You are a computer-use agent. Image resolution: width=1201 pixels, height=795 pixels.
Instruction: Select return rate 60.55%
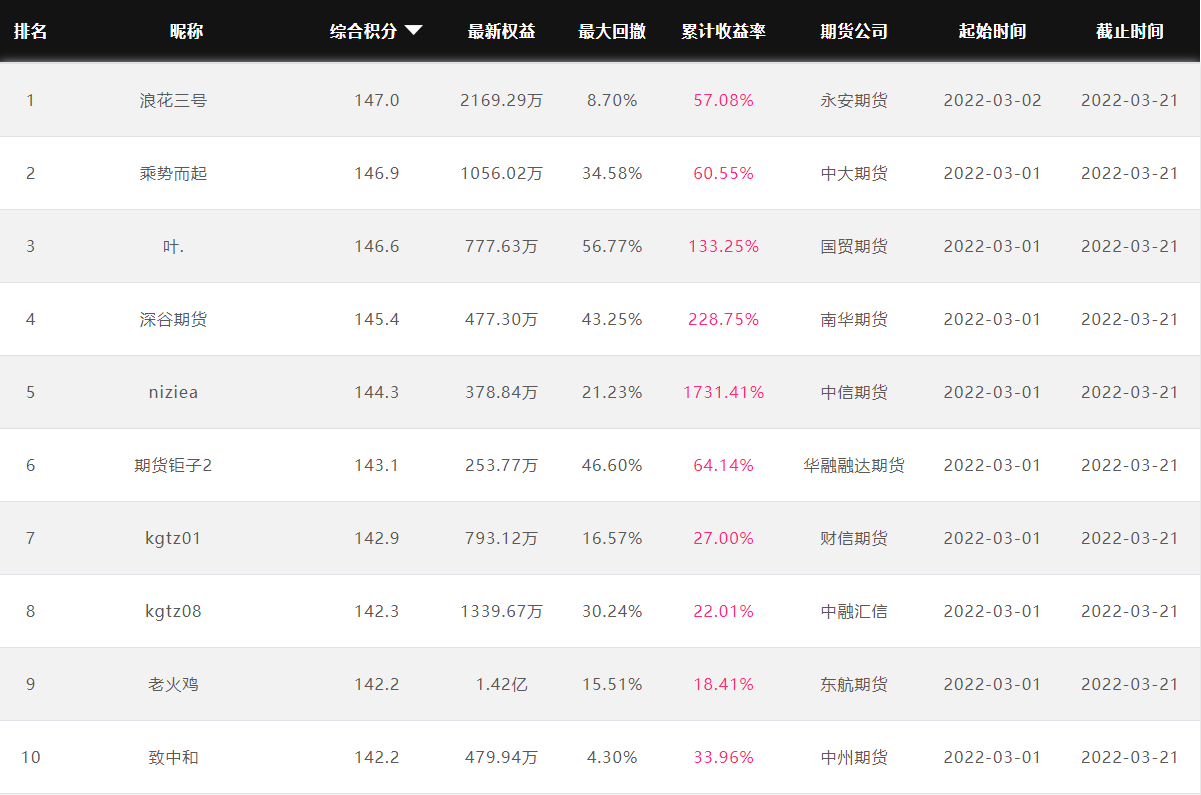pos(724,173)
